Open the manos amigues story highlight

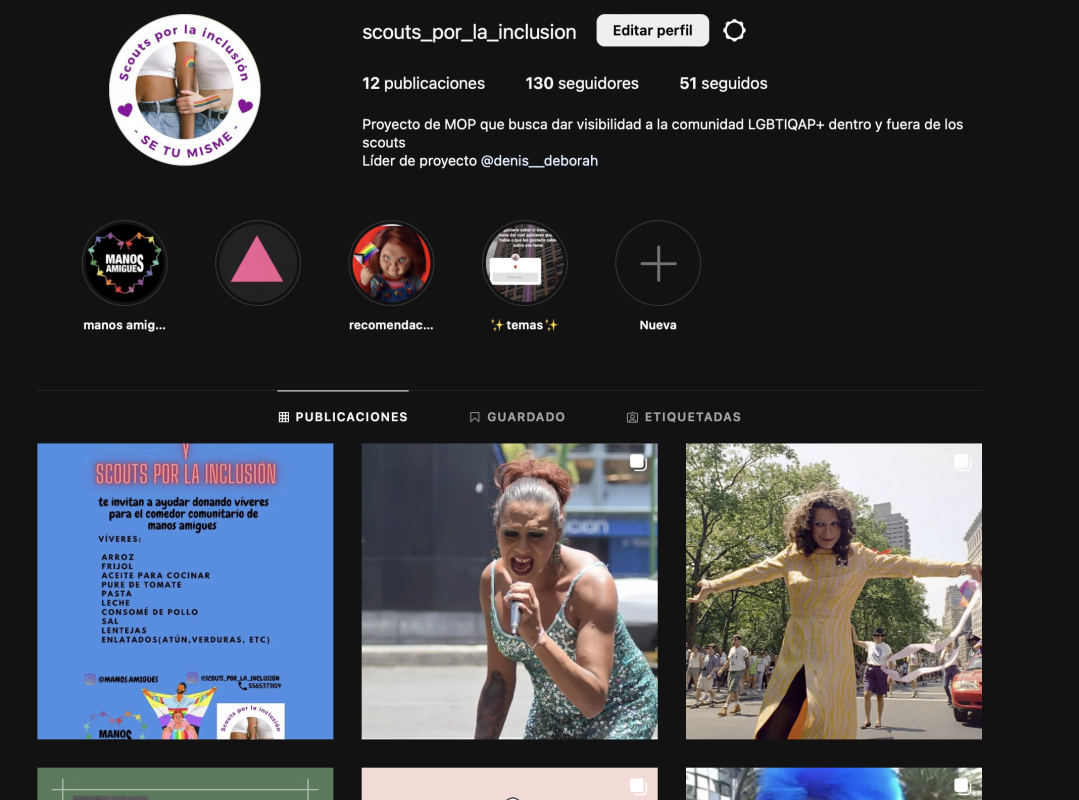coord(125,263)
